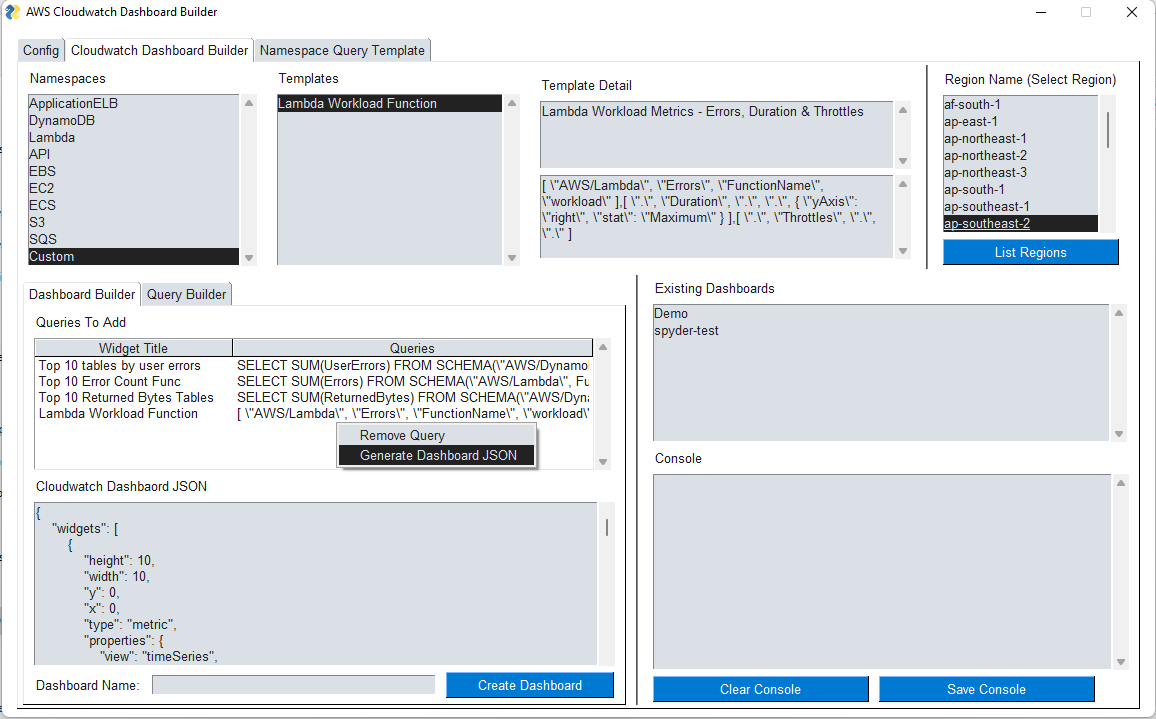Select 'Top 10 Error Count Func' row
This screenshot has height=719, width=1156.
[x=313, y=381]
